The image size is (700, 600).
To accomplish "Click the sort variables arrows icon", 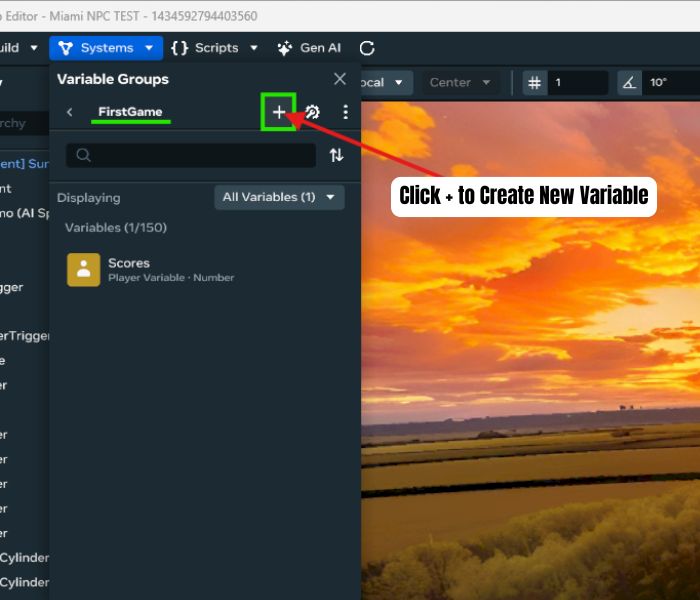I will pos(336,155).
